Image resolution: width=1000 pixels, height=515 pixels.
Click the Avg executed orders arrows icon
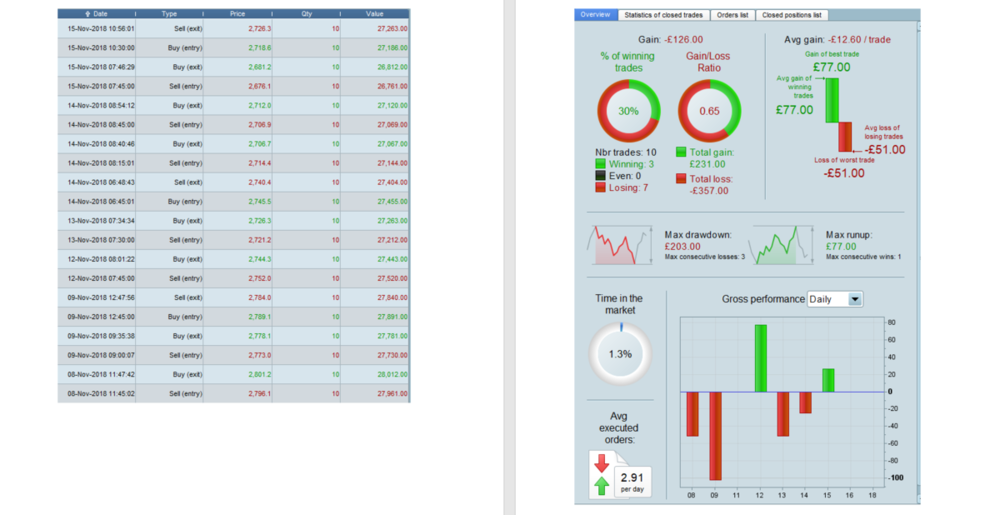(x=602, y=474)
